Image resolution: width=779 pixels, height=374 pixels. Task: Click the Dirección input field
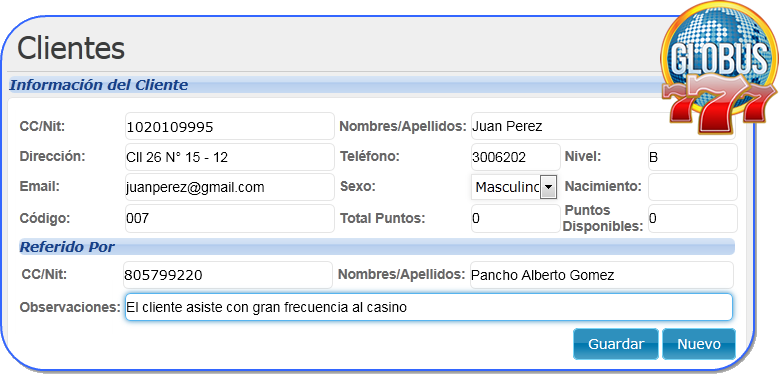(x=230, y=157)
